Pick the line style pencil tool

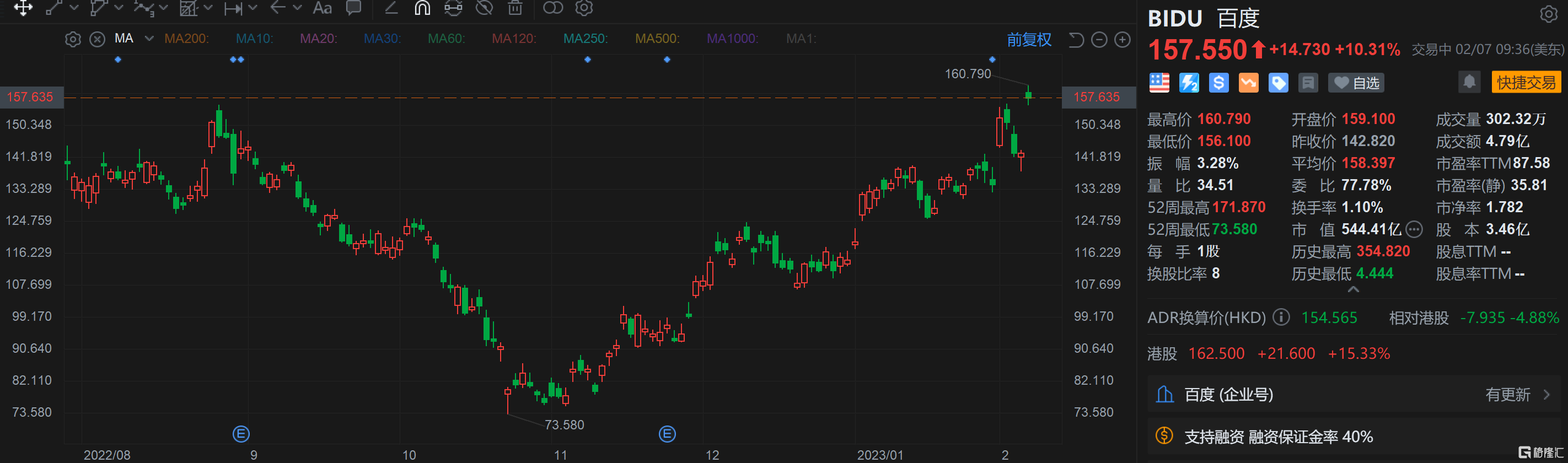coord(391,8)
